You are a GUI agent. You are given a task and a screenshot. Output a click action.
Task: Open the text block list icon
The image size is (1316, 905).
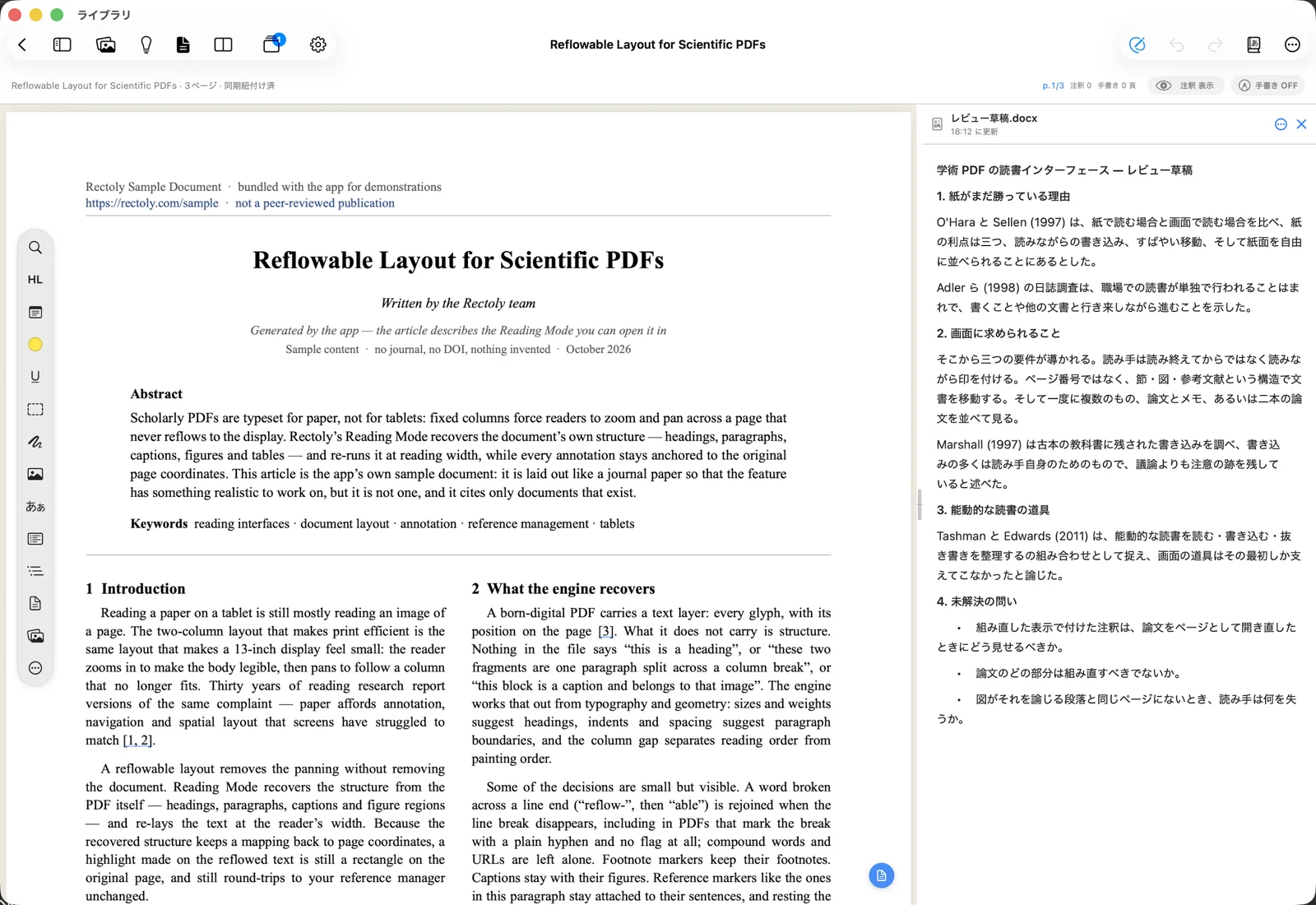pos(35,539)
